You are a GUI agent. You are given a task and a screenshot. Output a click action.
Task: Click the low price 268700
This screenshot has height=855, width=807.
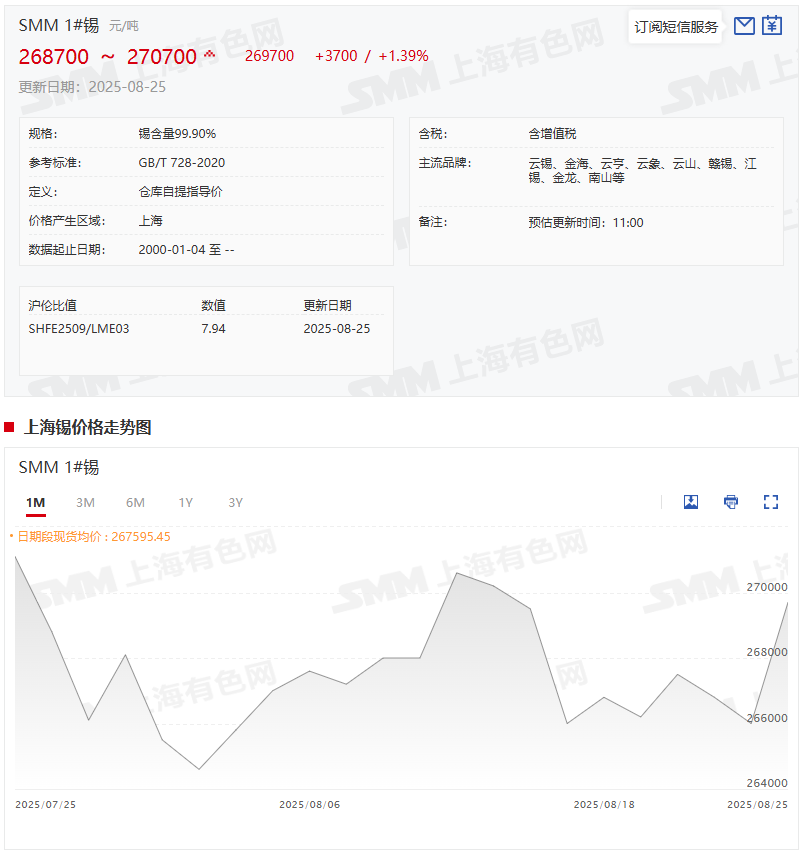(x=53, y=57)
